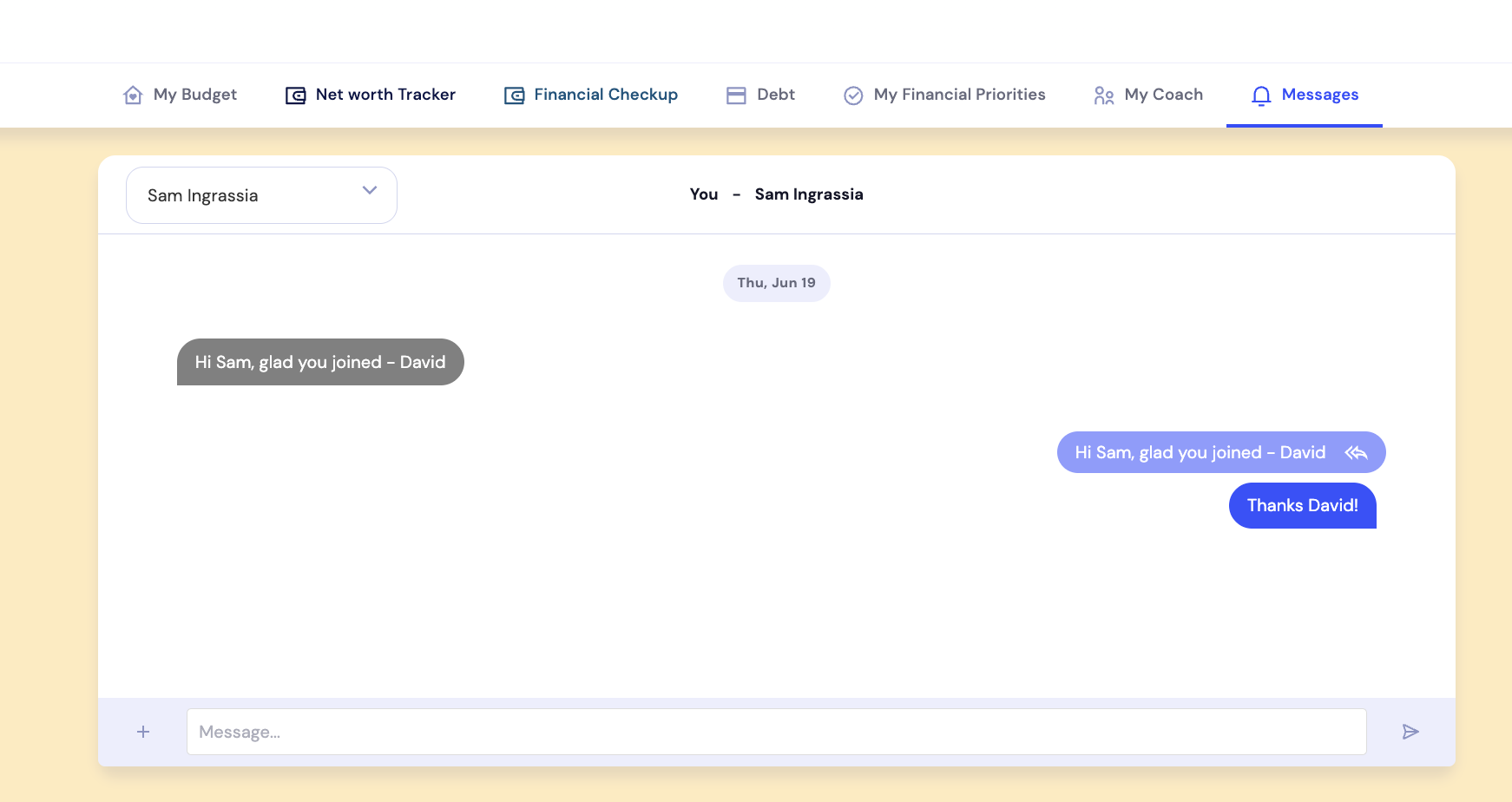This screenshot has width=1512, height=802.
Task: Click the Thu, Jun 19 date pill
Action: click(x=776, y=283)
